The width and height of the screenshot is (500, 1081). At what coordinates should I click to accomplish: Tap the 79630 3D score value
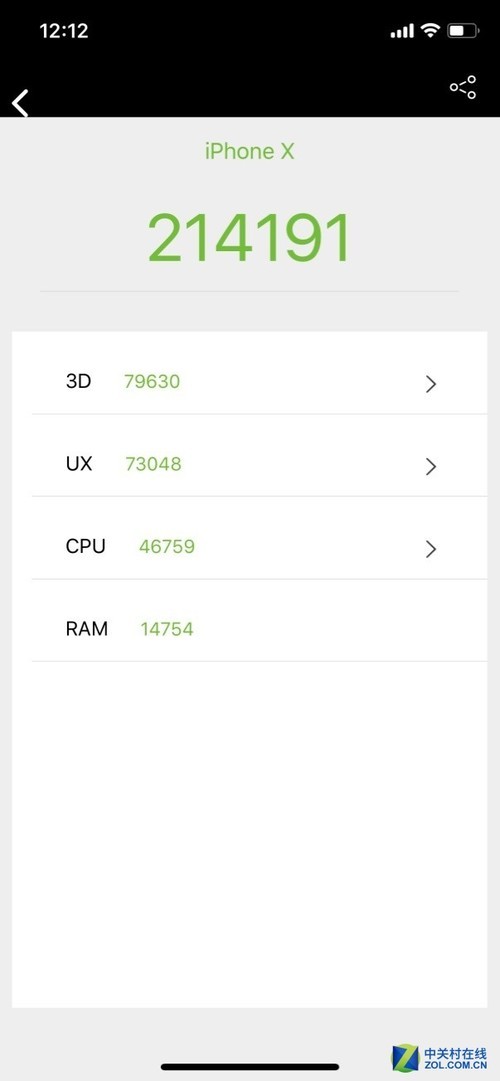152,381
